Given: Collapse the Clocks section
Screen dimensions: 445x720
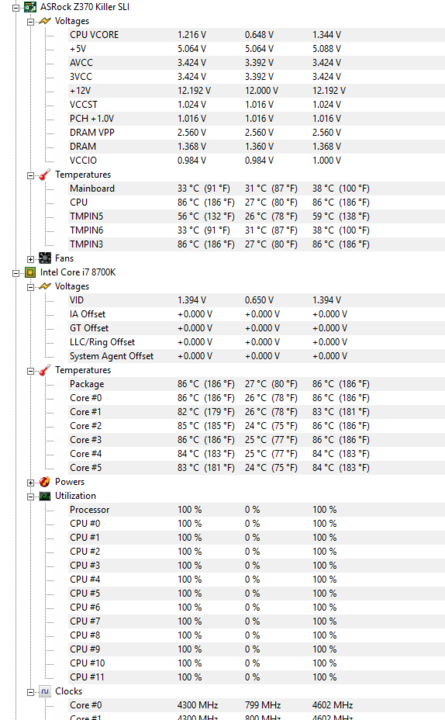Looking at the screenshot, I should coord(30,692).
